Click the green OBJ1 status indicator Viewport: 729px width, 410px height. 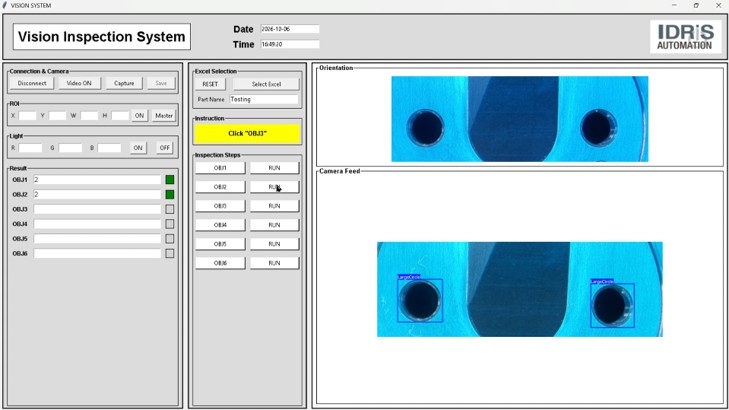[x=170, y=179]
